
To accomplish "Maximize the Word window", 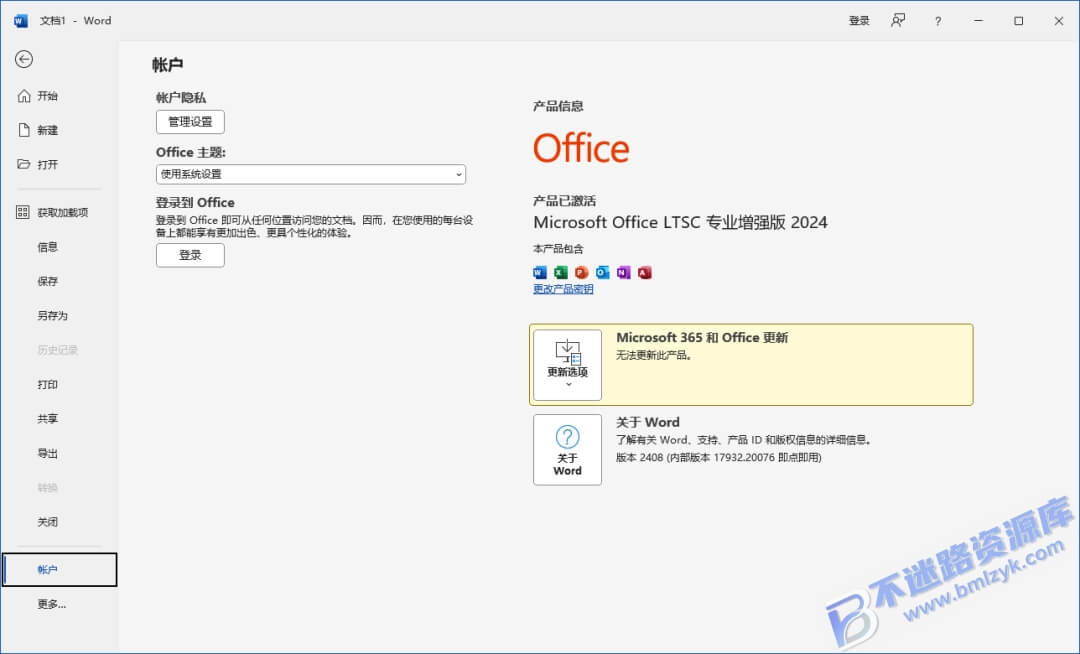I will tap(1019, 21).
